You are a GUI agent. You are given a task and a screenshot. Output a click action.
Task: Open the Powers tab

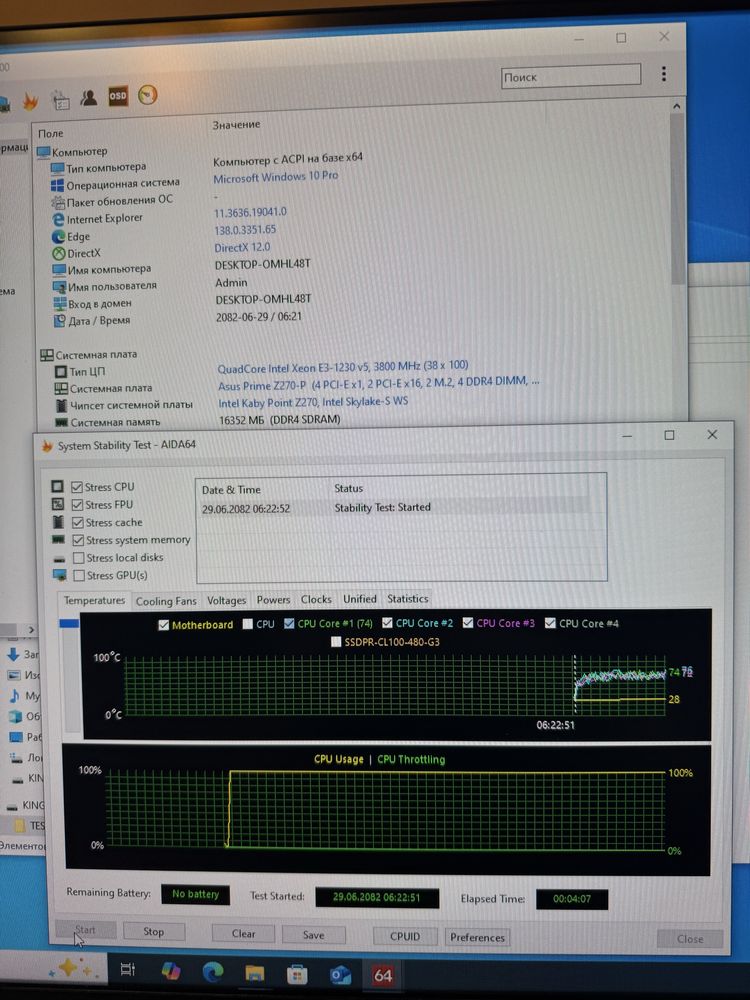click(x=273, y=599)
